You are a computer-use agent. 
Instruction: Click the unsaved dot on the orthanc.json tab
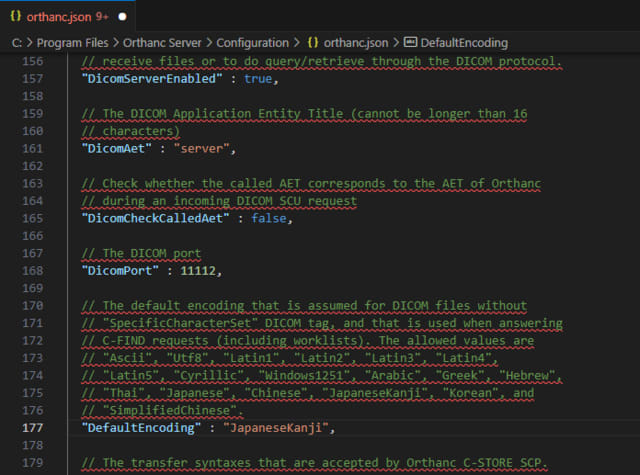click(x=122, y=17)
